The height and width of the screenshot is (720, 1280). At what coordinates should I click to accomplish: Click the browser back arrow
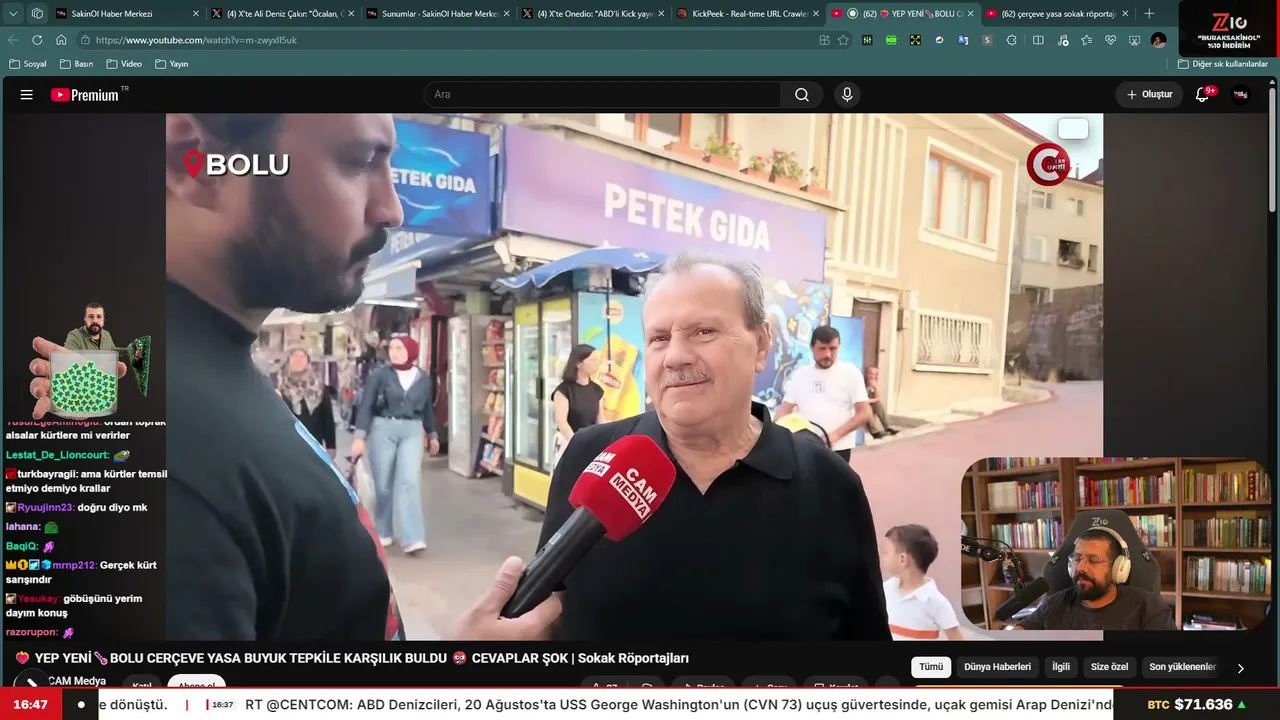[13, 40]
